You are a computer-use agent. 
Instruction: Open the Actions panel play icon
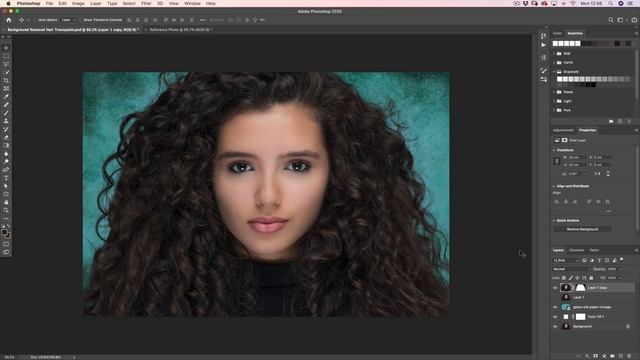click(544, 45)
